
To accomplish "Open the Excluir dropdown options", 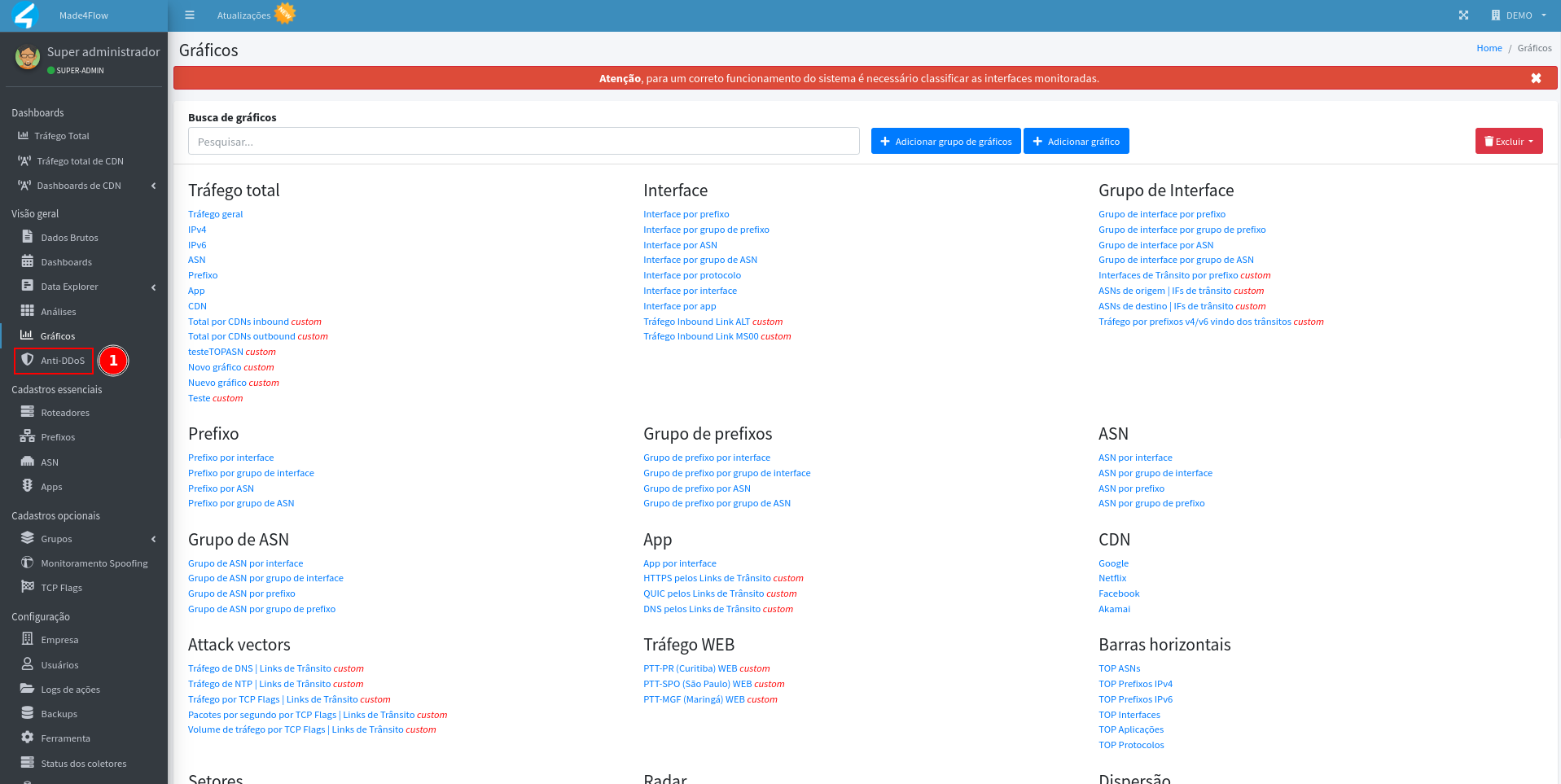I will pyautogui.click(x=1509, y=140).
